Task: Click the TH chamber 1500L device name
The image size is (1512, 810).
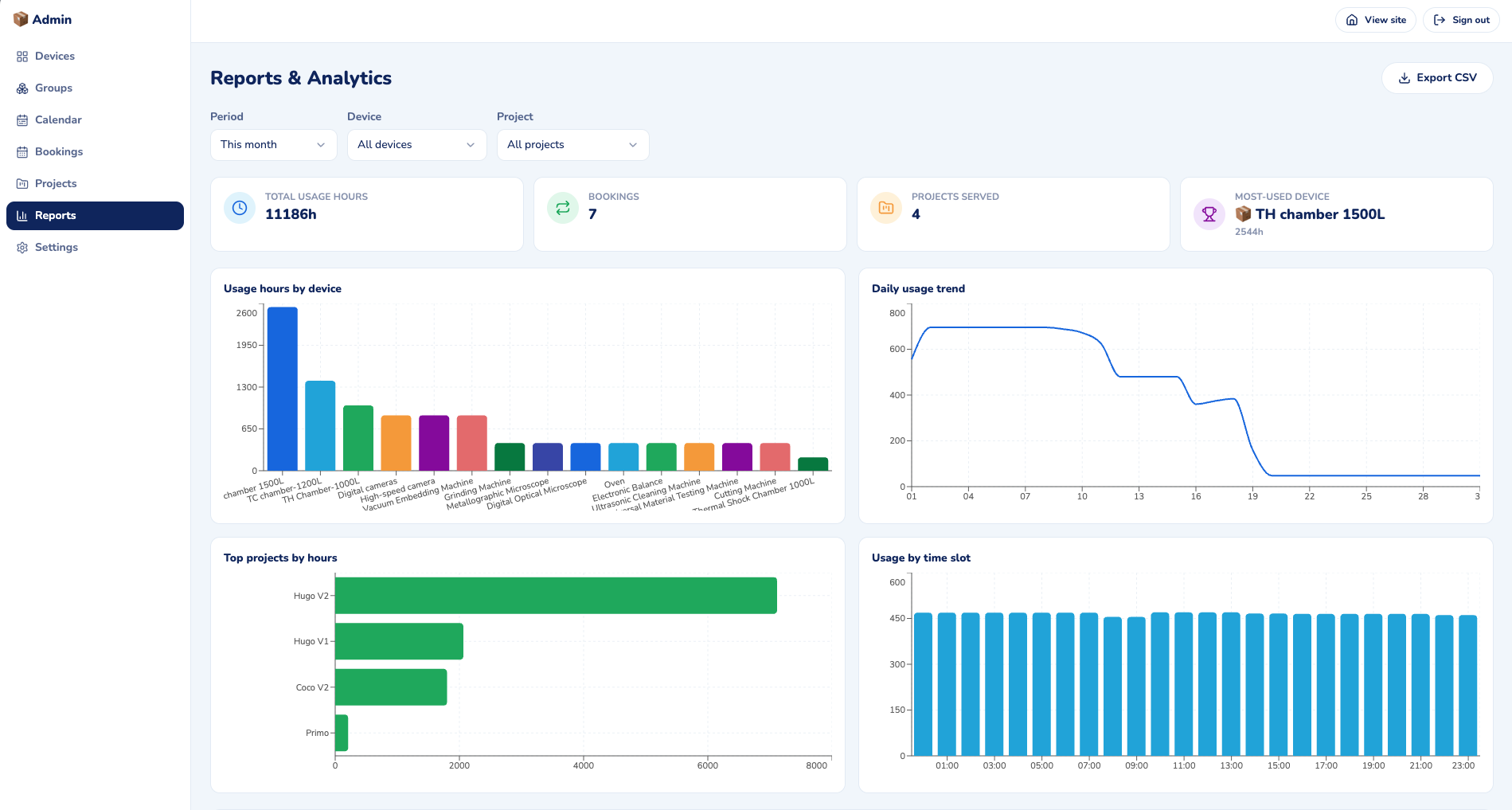Action: pos(1320,214)
